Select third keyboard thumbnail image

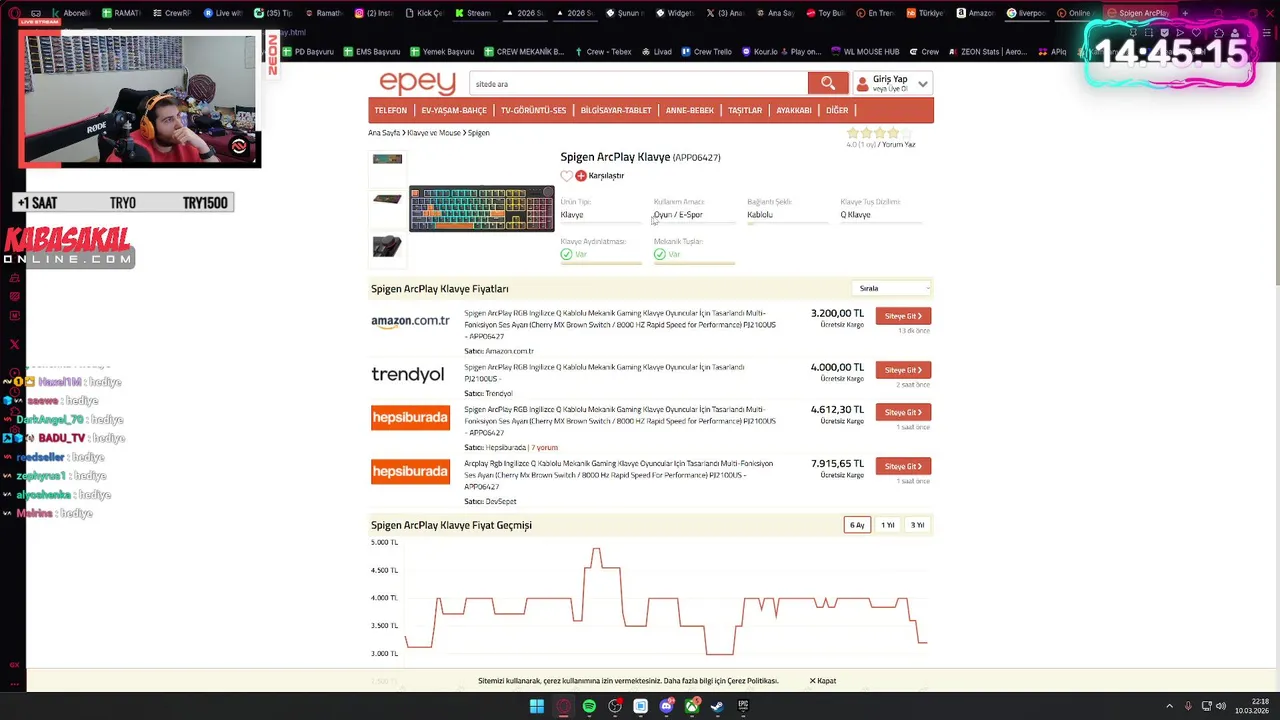tap(387, 246)
